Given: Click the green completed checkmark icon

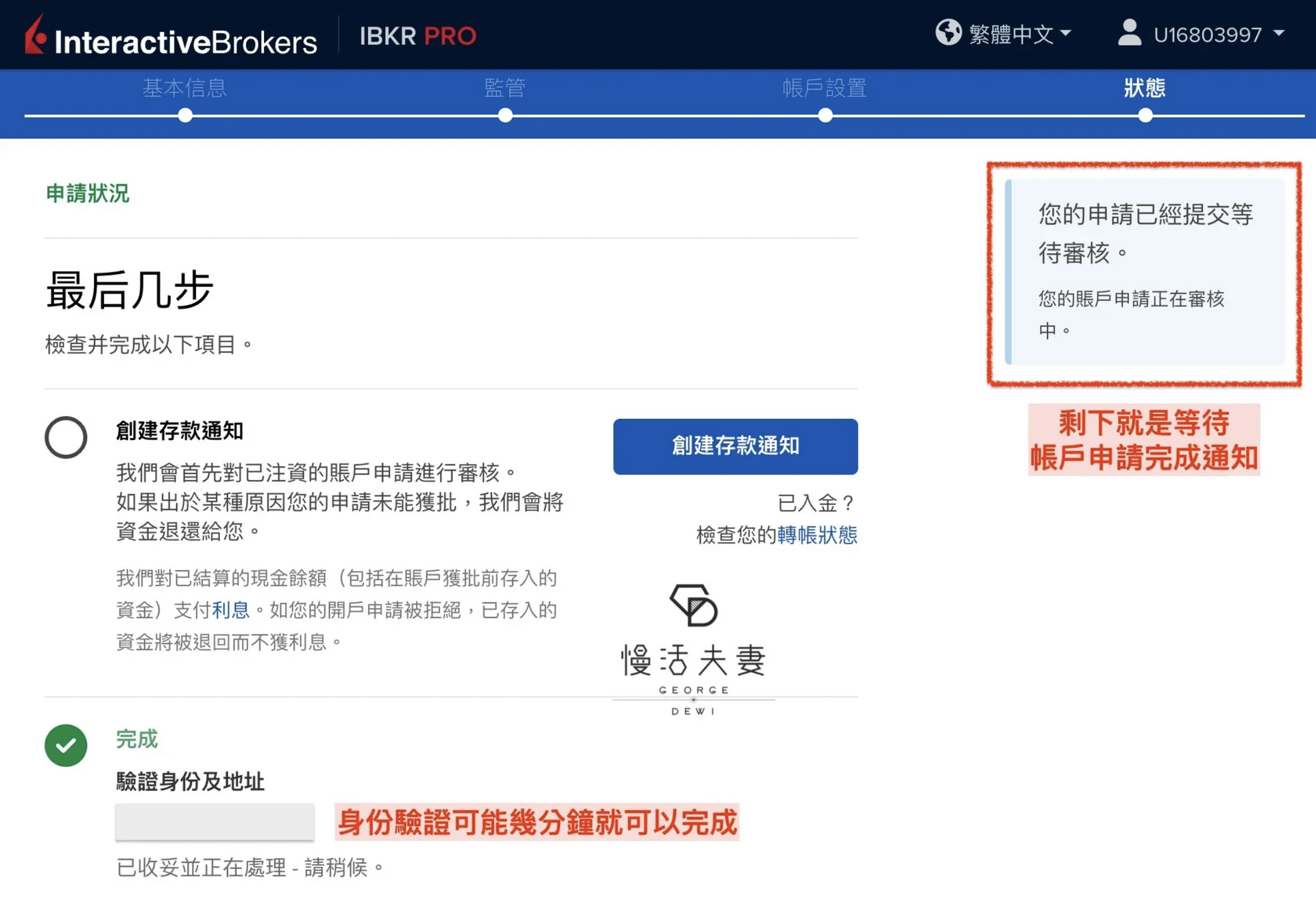Looking at the screenshot, I should [x=66, y=745].
